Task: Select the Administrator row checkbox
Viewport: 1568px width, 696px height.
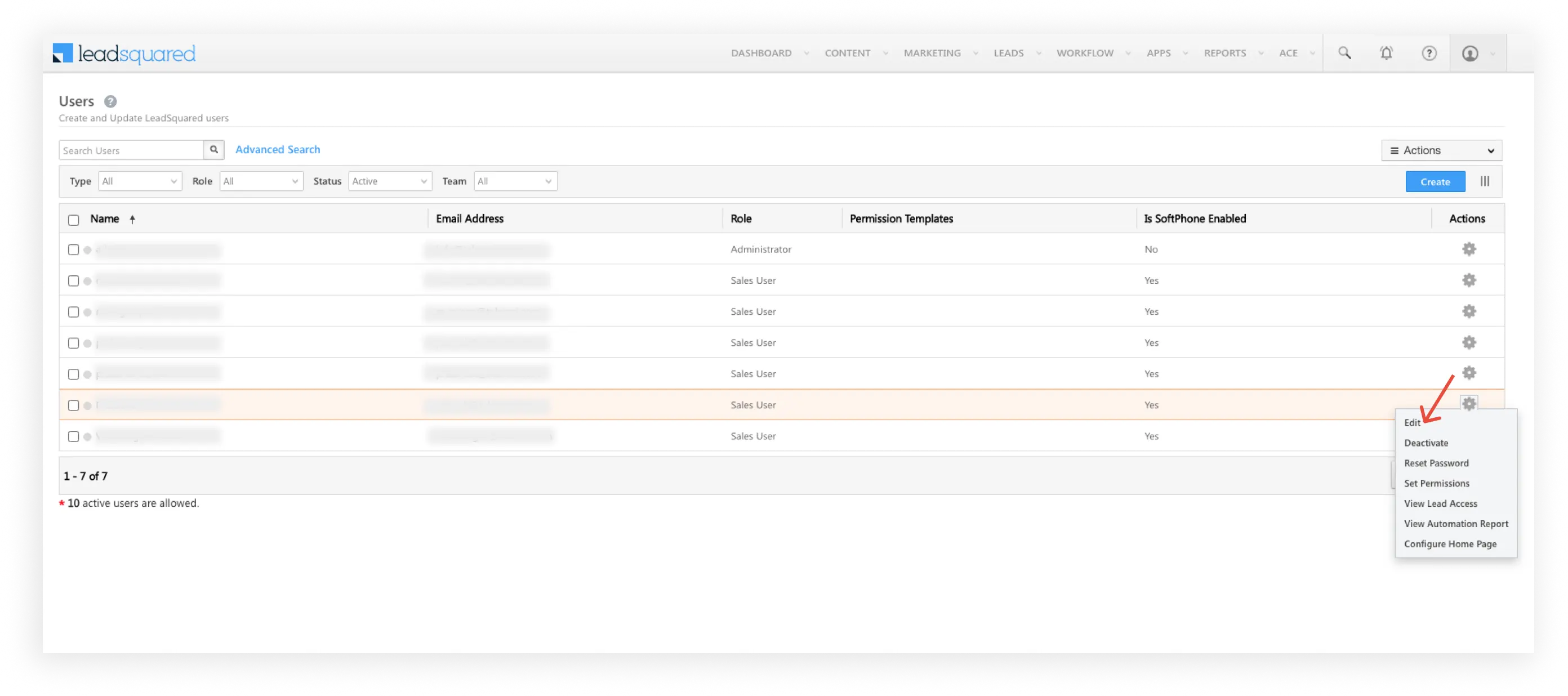Action: (x=74, y=249)
